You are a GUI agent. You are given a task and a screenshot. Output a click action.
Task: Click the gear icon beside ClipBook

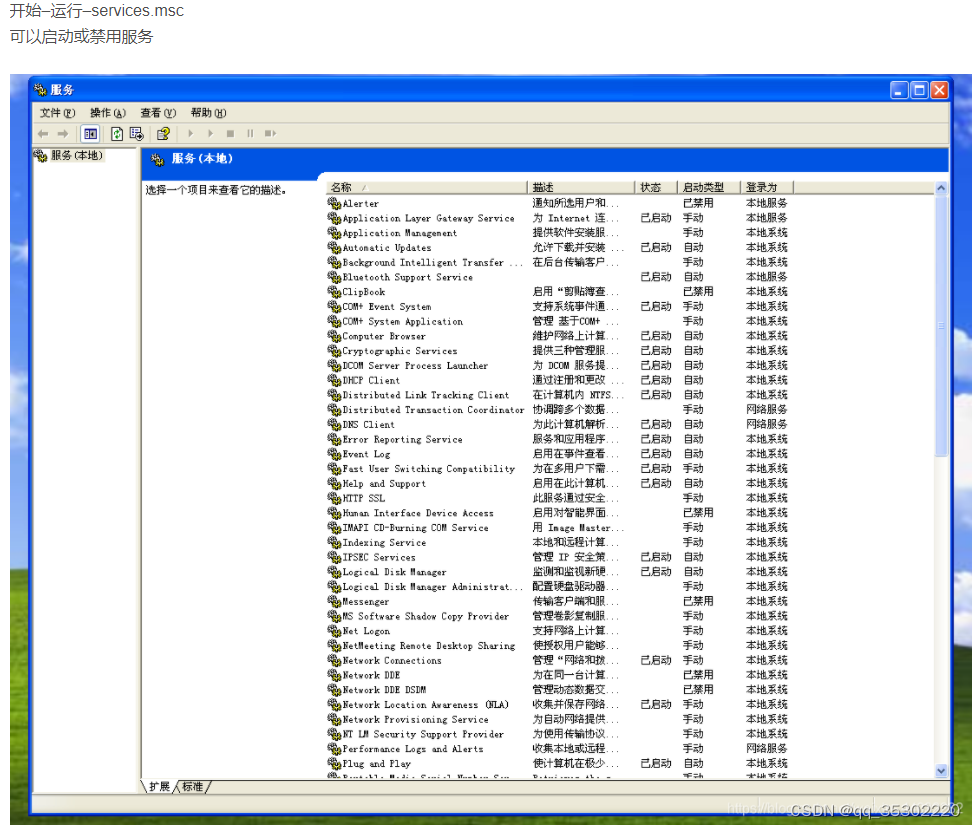(x=334, y=292)
